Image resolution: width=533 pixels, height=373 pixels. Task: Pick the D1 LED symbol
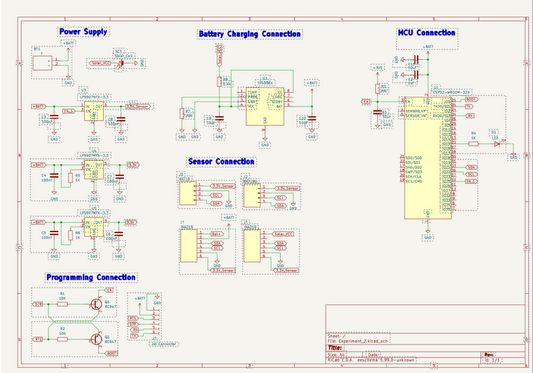tap(497, 144)
